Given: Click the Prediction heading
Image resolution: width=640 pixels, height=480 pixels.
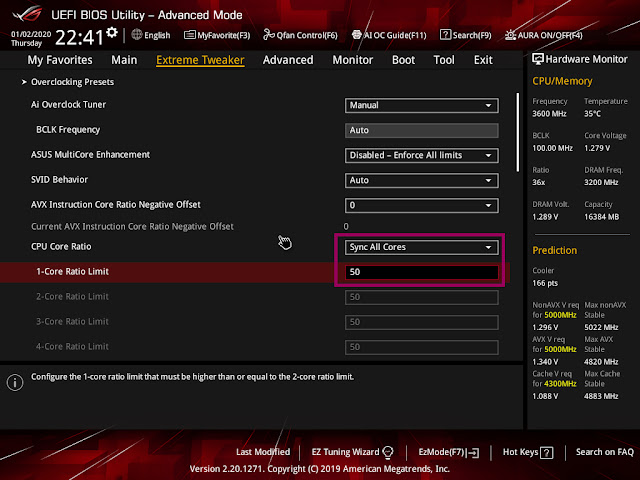Looking at the screenshot, I should point(554,250).
